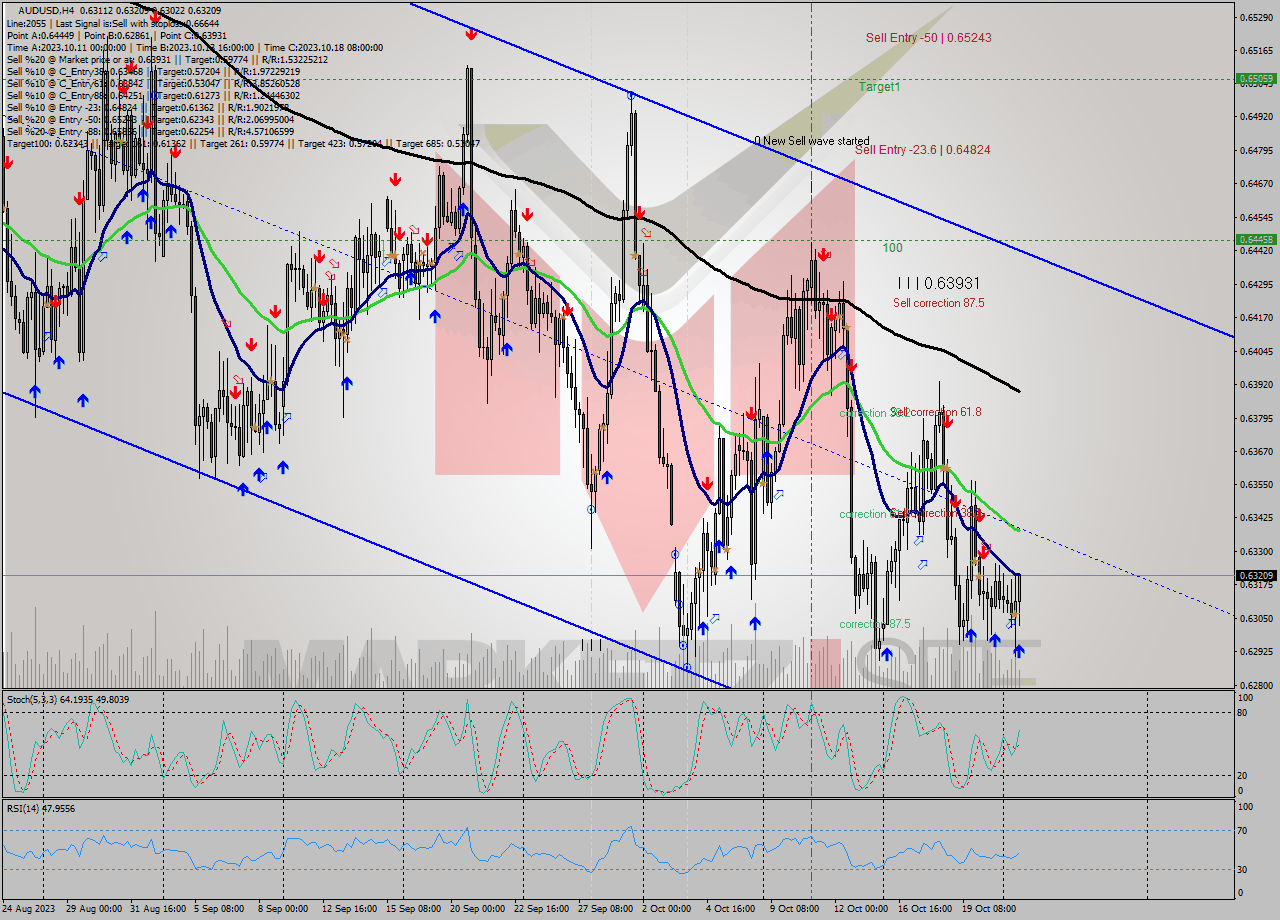Click the '0 New Sell wave started' annotation
Viewport: 1280px width, 920px height.
(812, 141)
